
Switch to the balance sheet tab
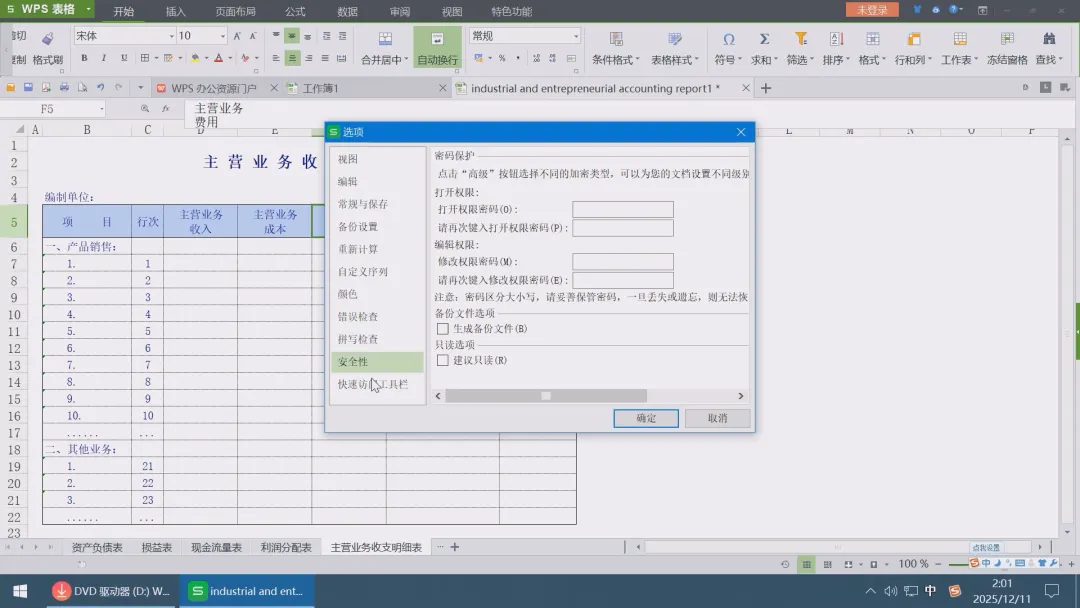97,547
